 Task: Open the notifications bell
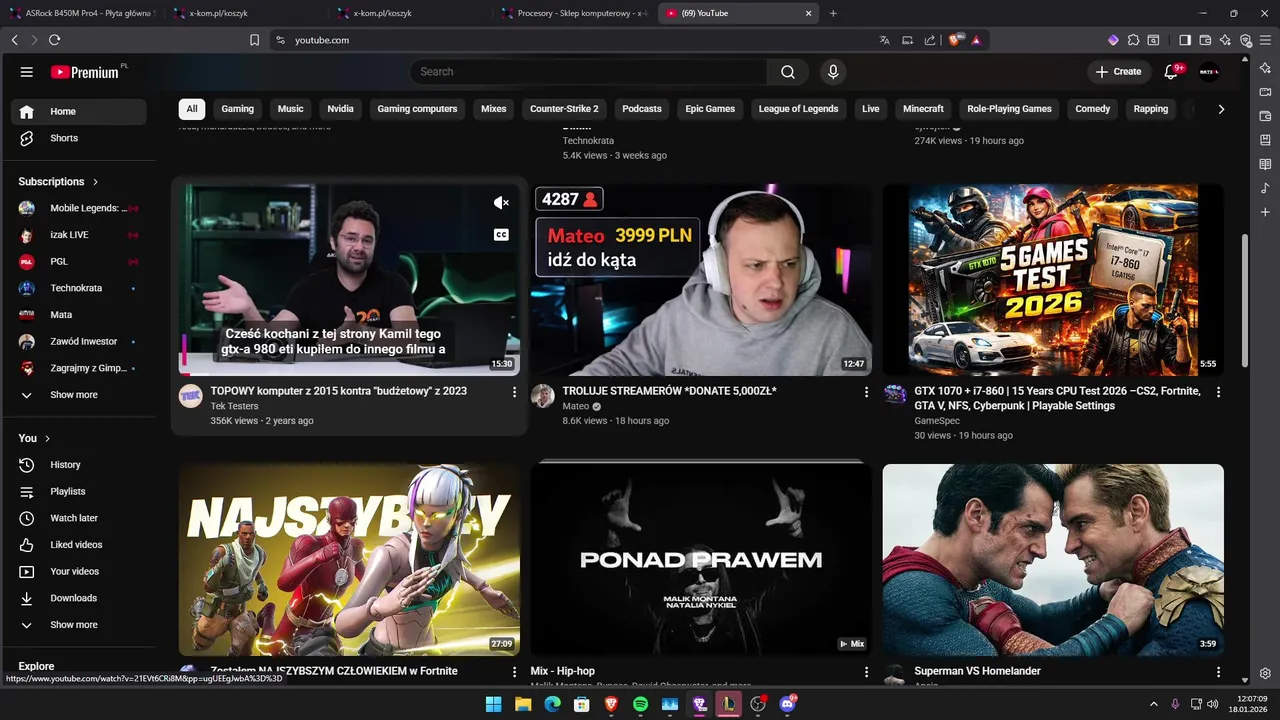point(1172,72)
